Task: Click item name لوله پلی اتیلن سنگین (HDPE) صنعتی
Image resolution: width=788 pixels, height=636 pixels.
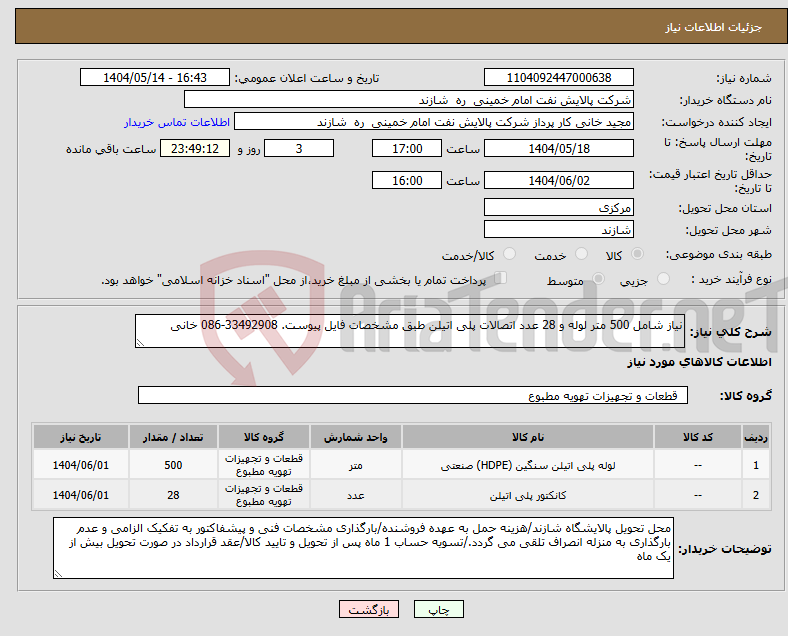Action: pyautogui.click(x=528, y=465)
